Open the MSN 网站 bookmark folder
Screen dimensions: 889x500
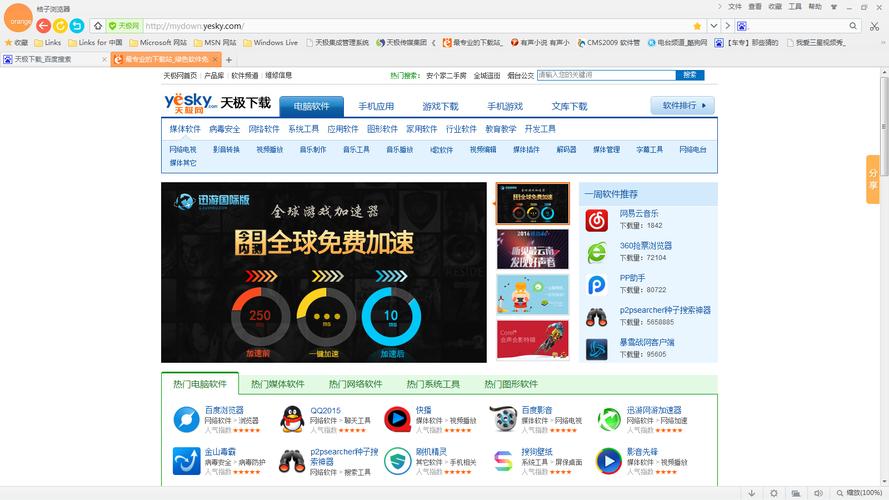(215, 43)
